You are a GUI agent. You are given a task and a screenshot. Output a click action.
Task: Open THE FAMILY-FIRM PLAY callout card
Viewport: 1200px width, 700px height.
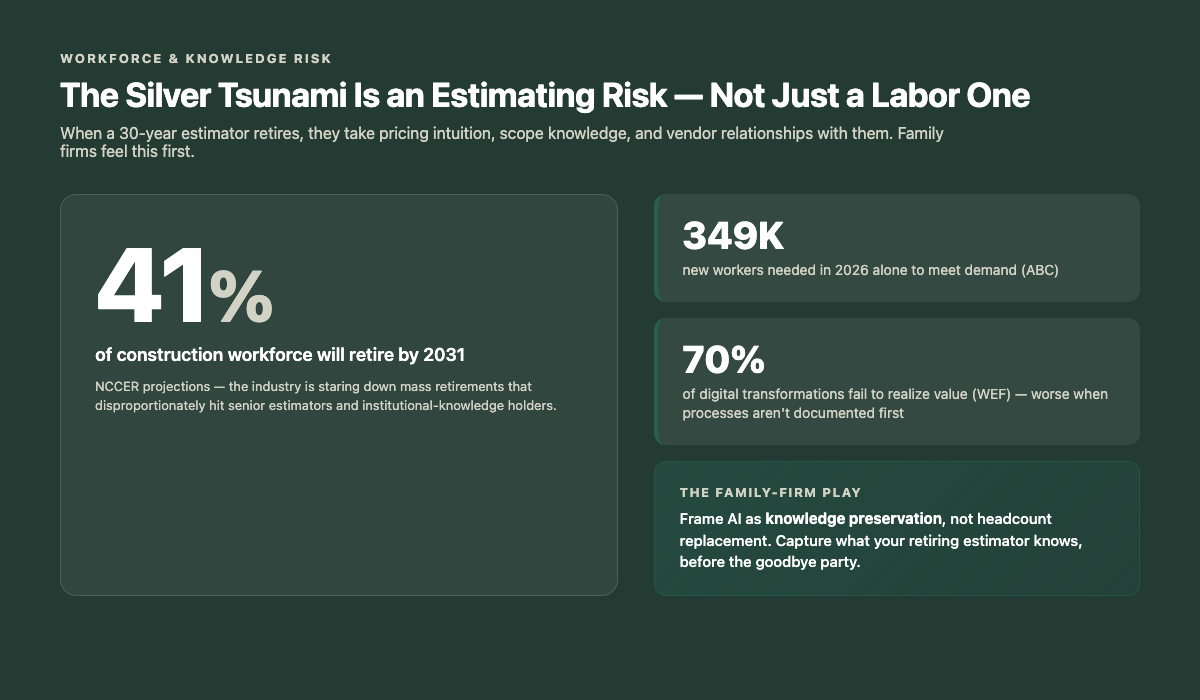897,528
